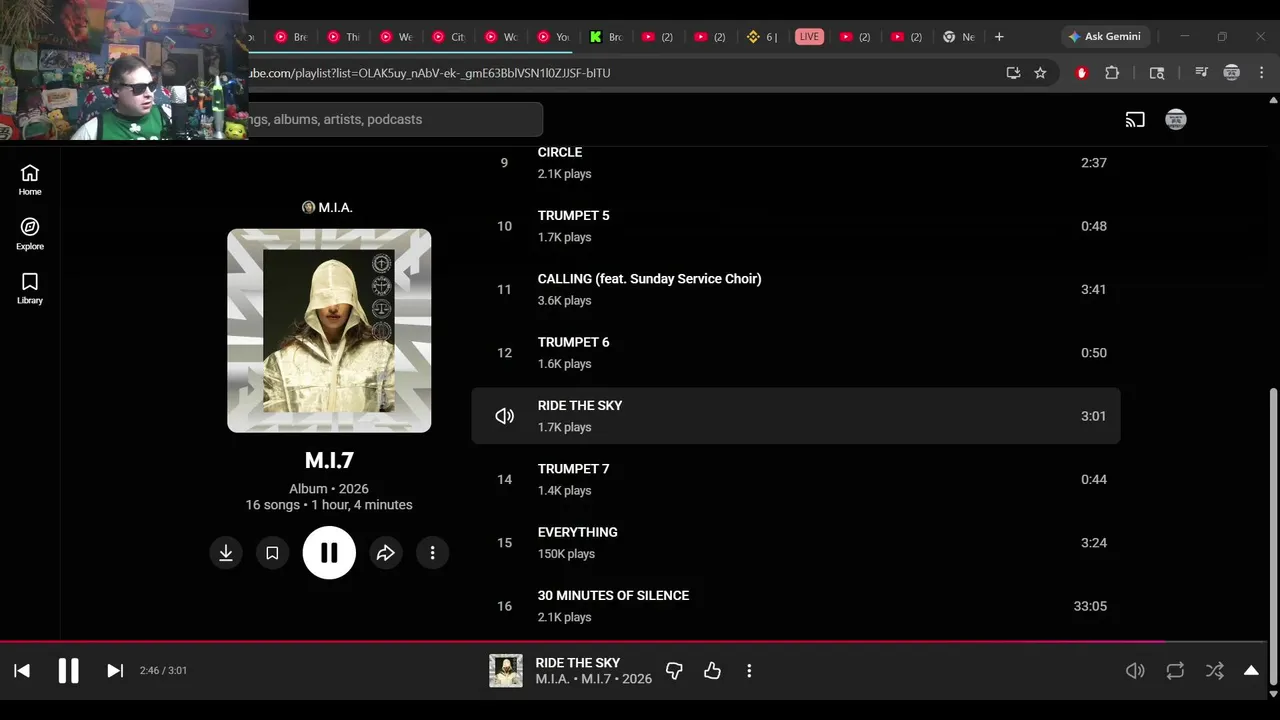This screenshot has height=720, width=1280.
Task: Click the browser address bar URL
Action: coord(430,73)
